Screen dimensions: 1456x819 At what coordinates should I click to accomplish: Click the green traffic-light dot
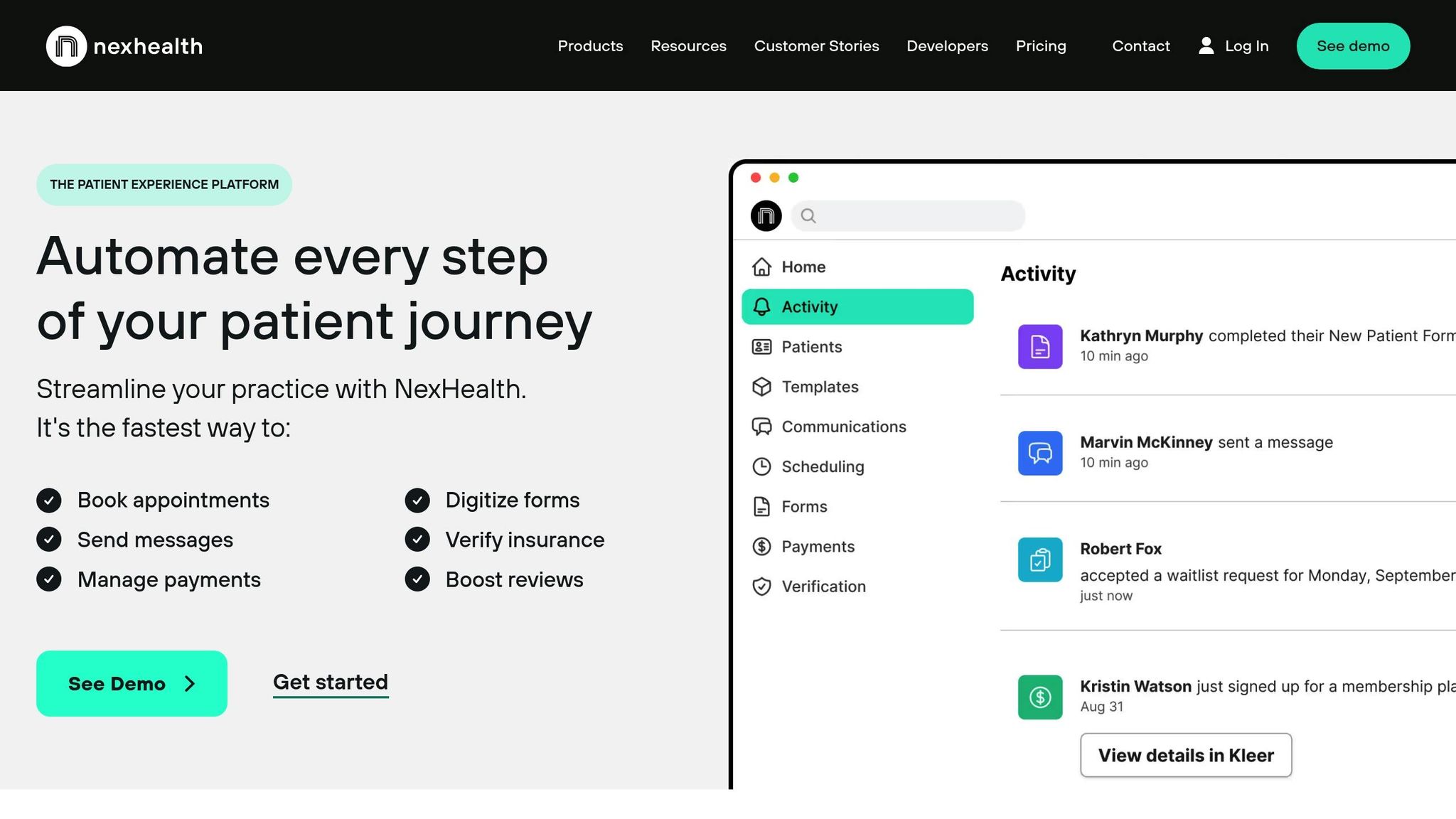pos(794,178)
